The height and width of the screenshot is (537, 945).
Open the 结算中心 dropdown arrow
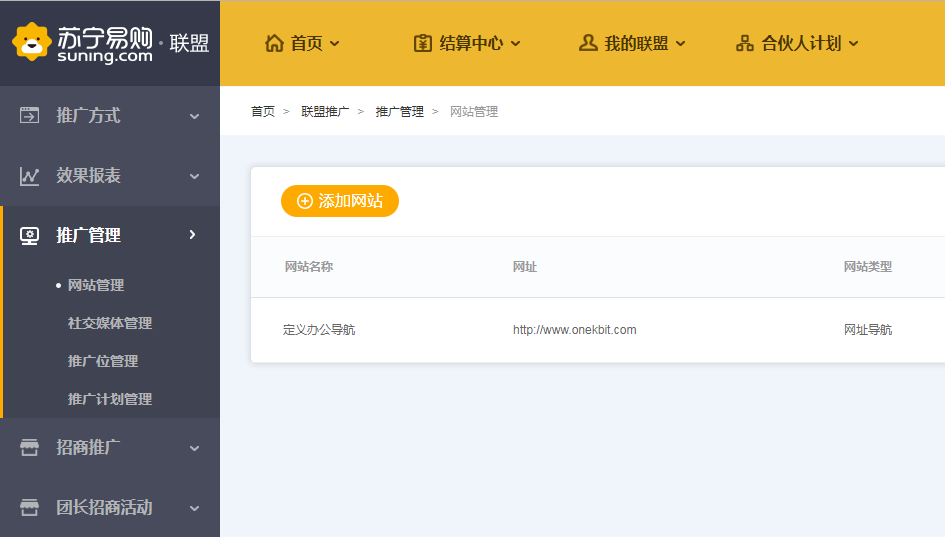(516, 43)
